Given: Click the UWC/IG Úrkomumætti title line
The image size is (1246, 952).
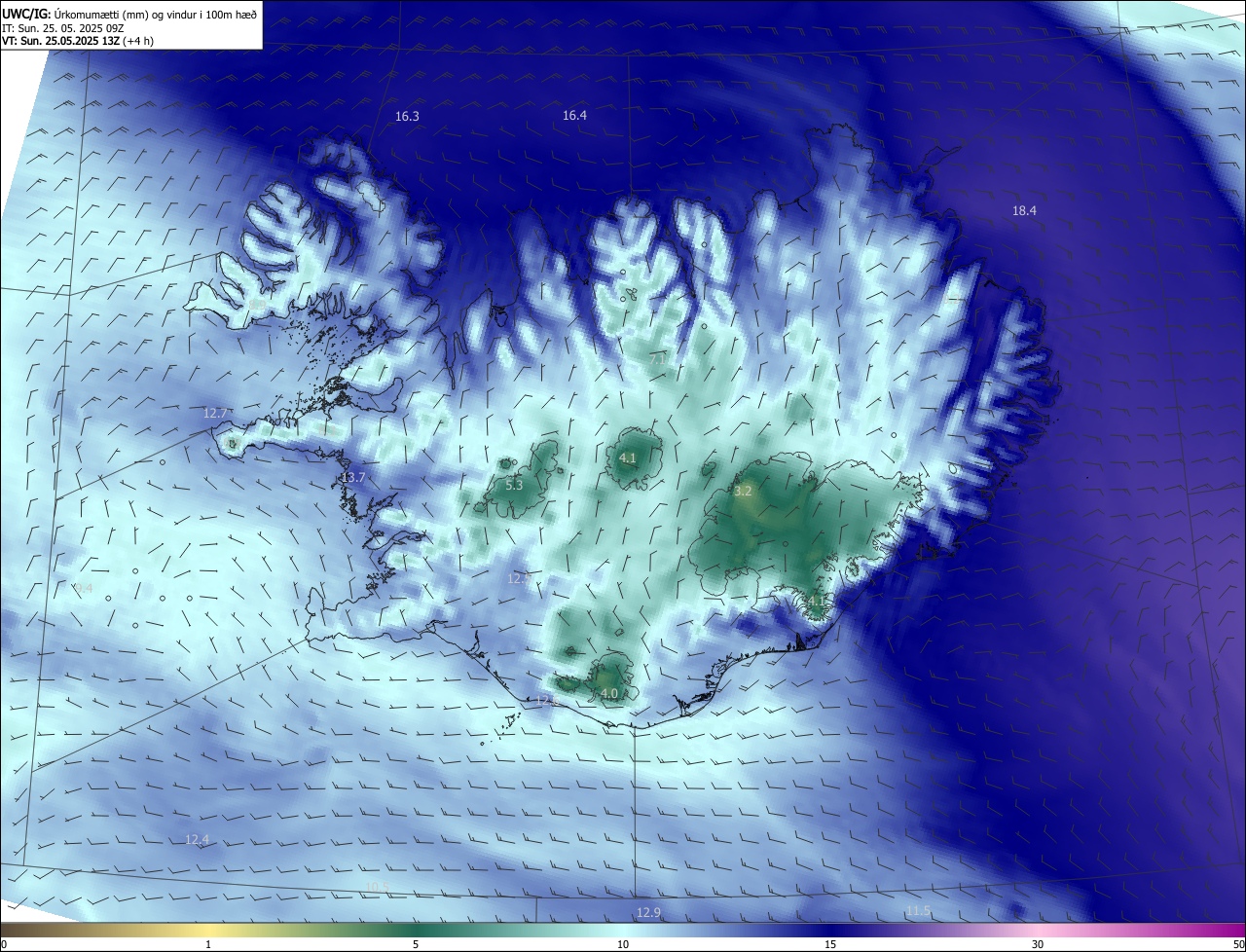Looking at the screenshot, I should coord(129,14).
